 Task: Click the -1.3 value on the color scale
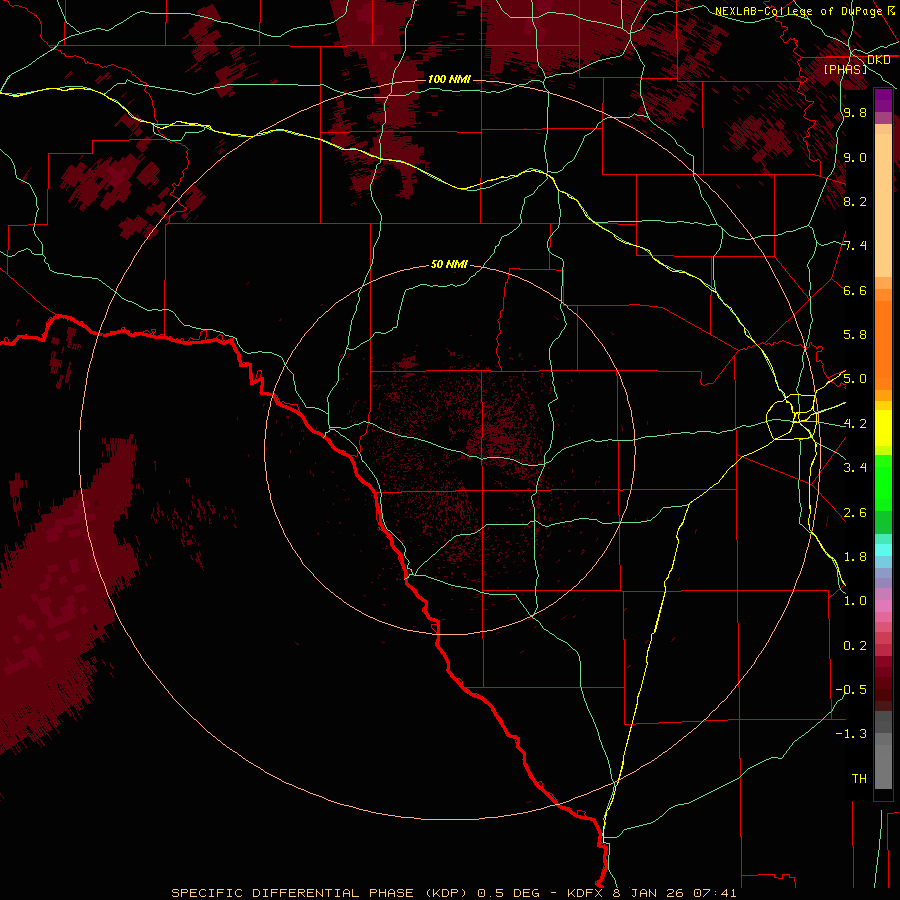[x=851, y=734]
